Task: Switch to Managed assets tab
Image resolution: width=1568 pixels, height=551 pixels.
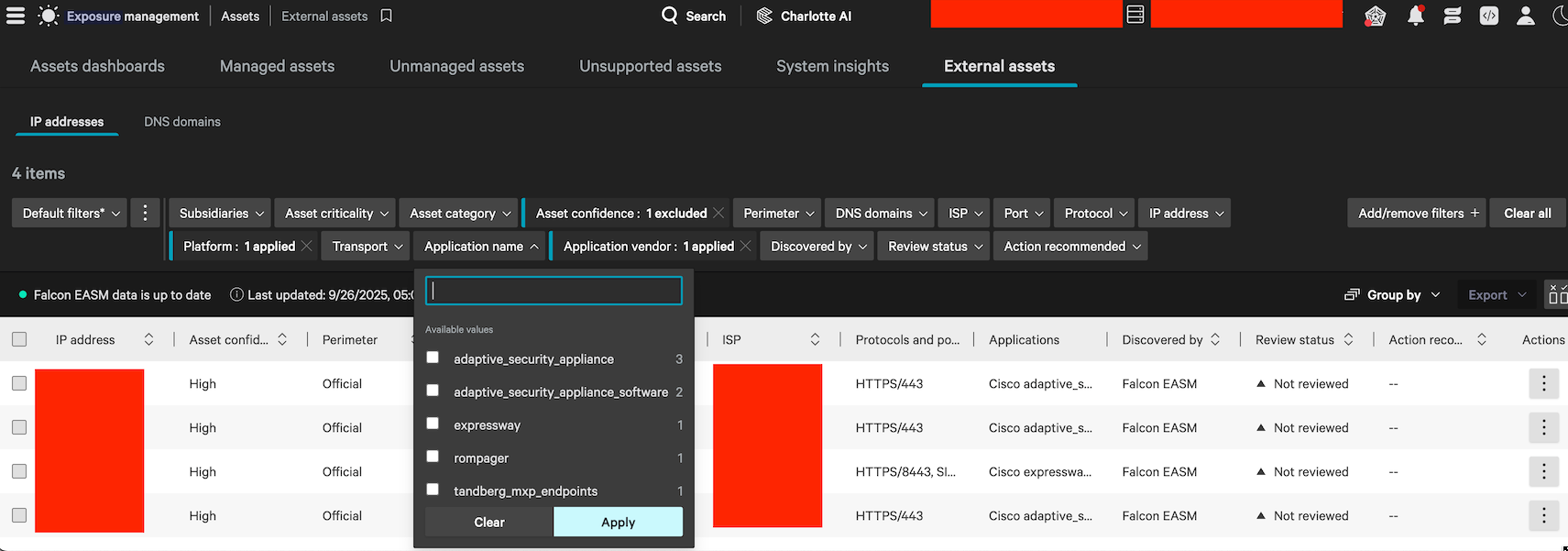Action: [277, 66]
